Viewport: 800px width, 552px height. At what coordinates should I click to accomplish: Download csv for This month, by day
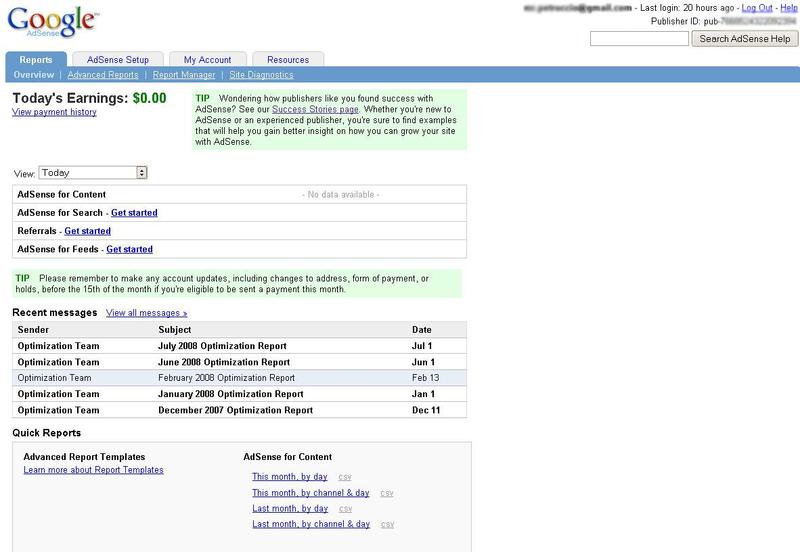(x=345, y=477)
